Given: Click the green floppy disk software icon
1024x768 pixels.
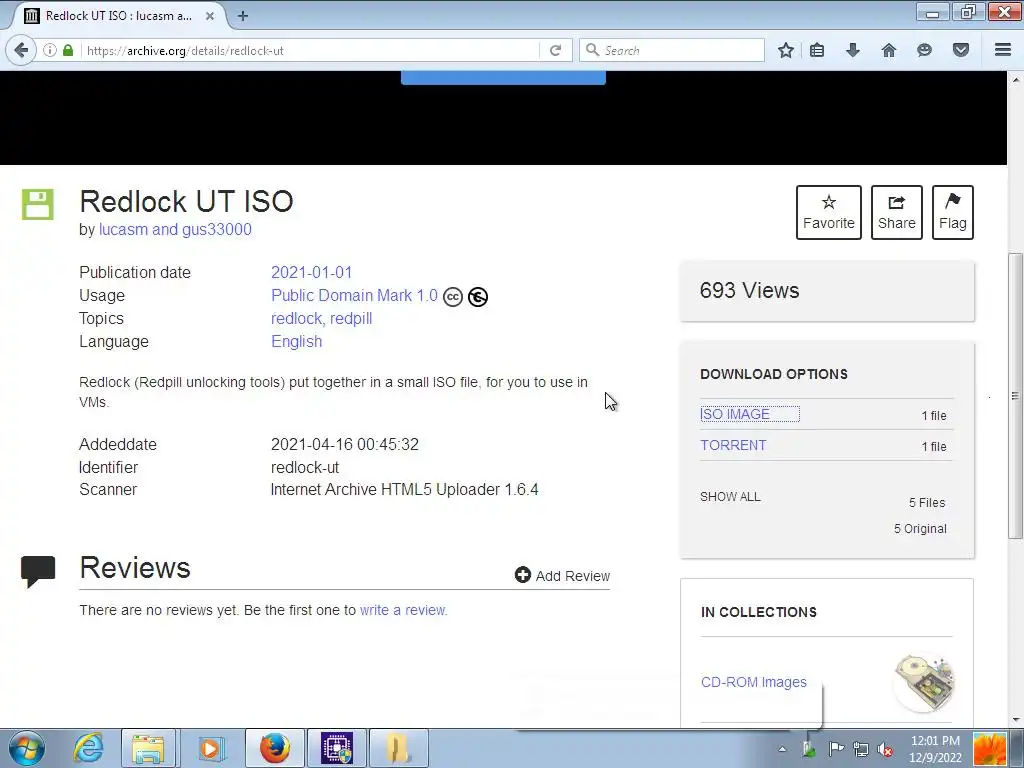Looking at the screenshot, I should pos(38,204).
